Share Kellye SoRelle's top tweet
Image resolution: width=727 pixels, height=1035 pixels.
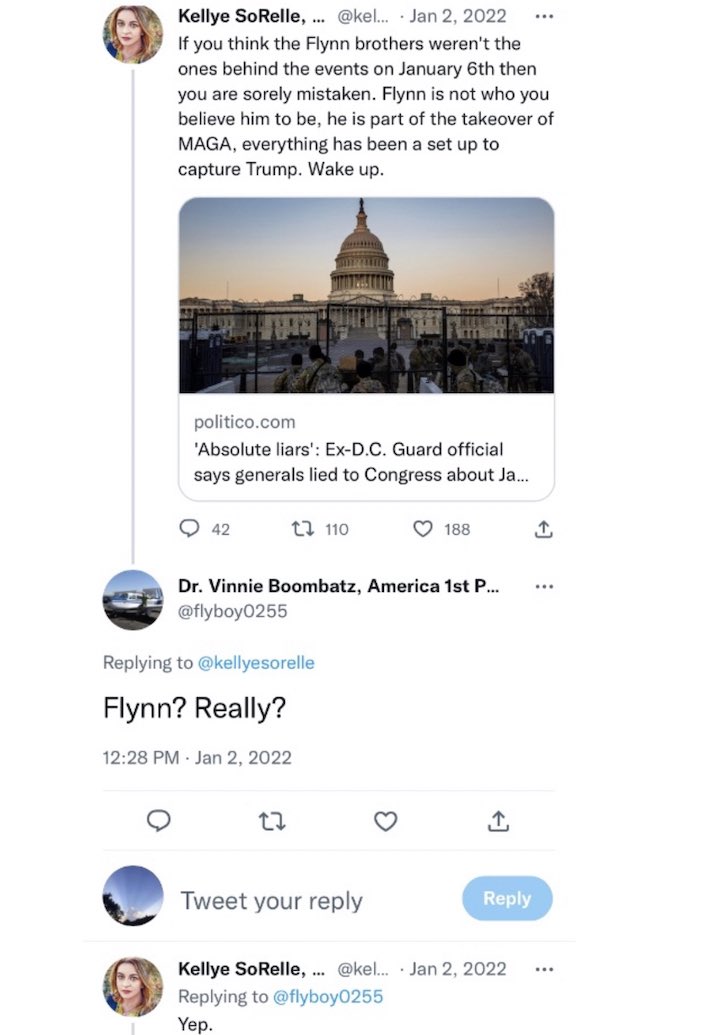tap(543, 529)
